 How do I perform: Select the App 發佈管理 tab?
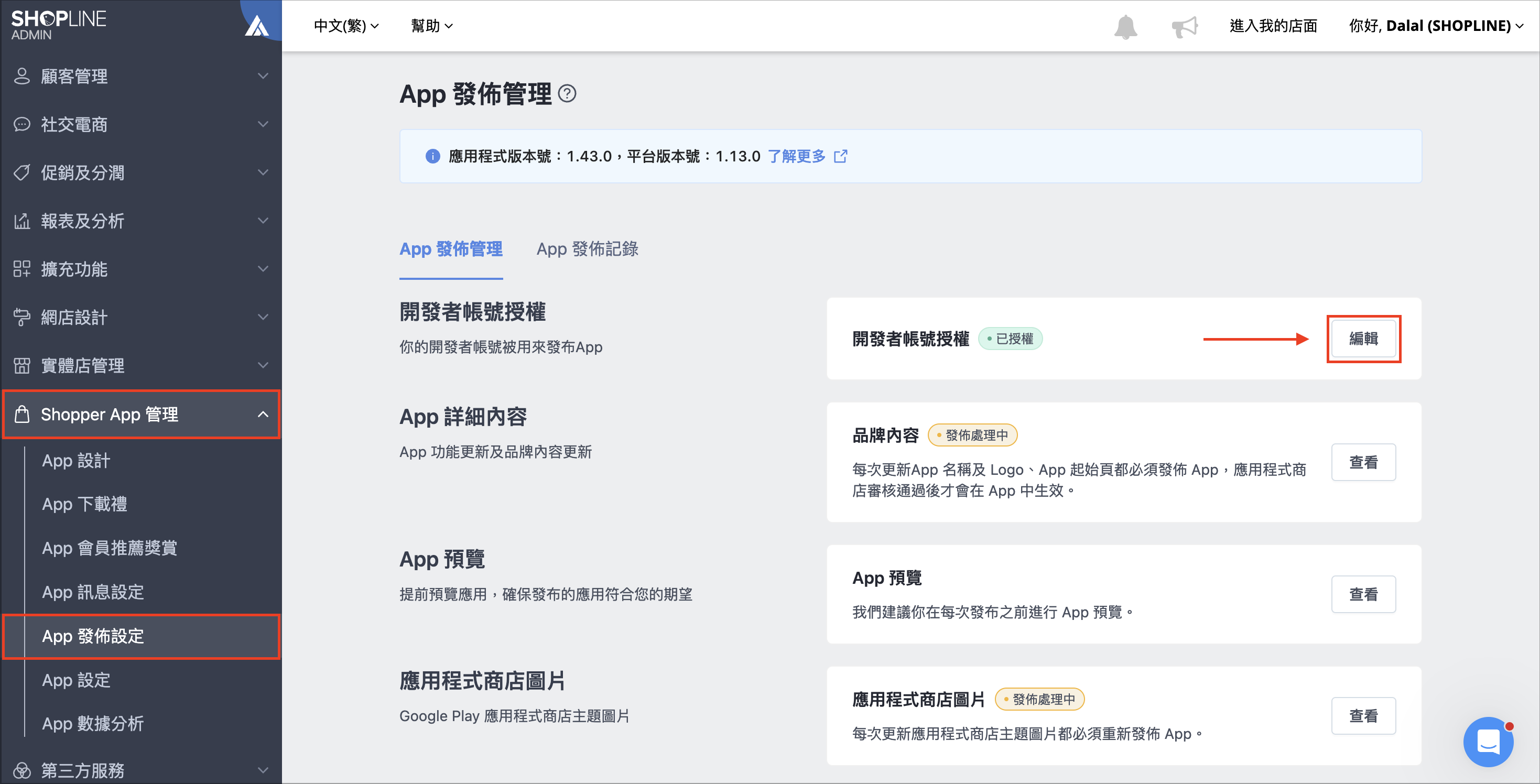(451, 249)
